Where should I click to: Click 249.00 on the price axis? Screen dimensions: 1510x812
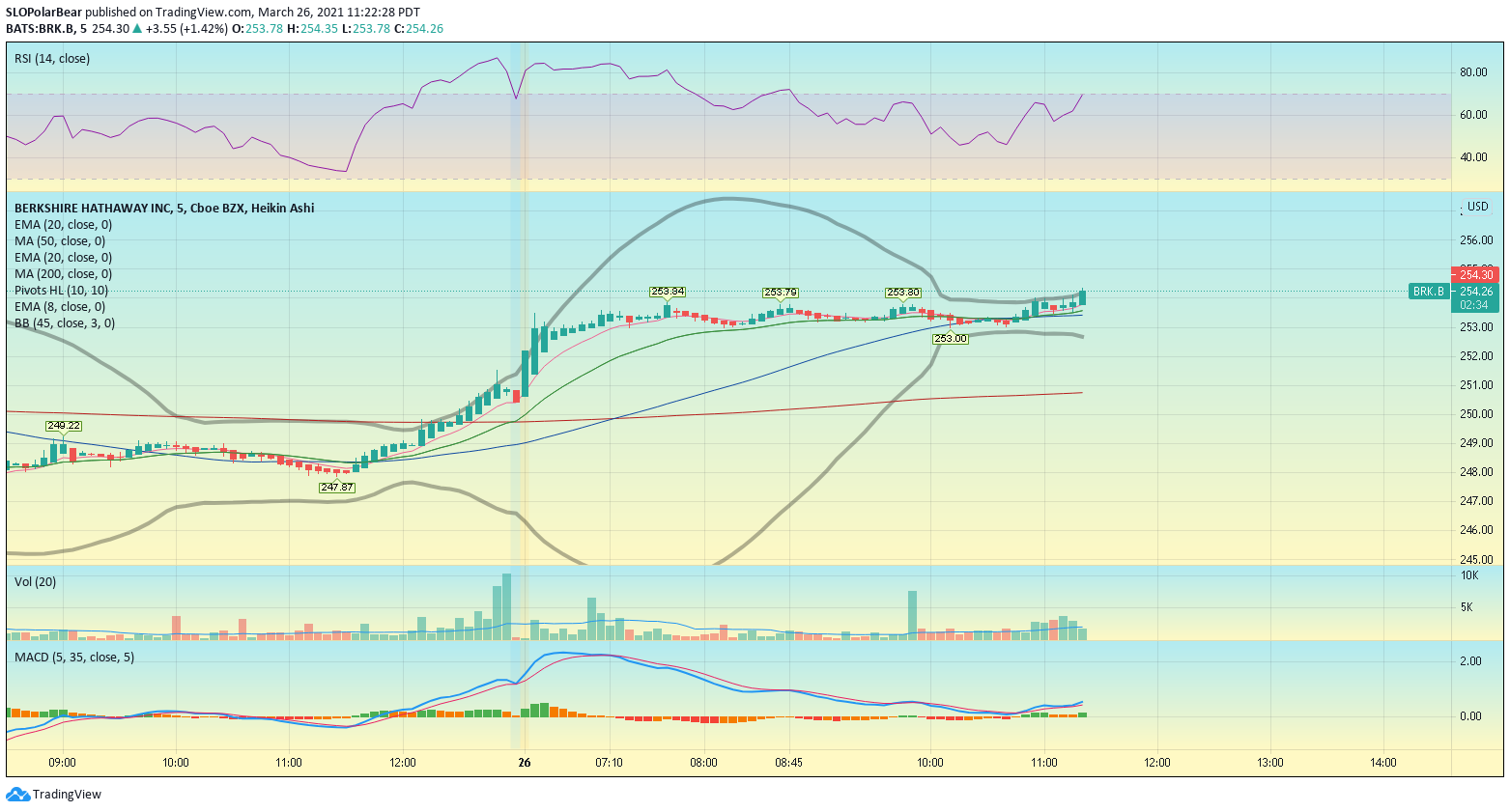pos(1476,443)
